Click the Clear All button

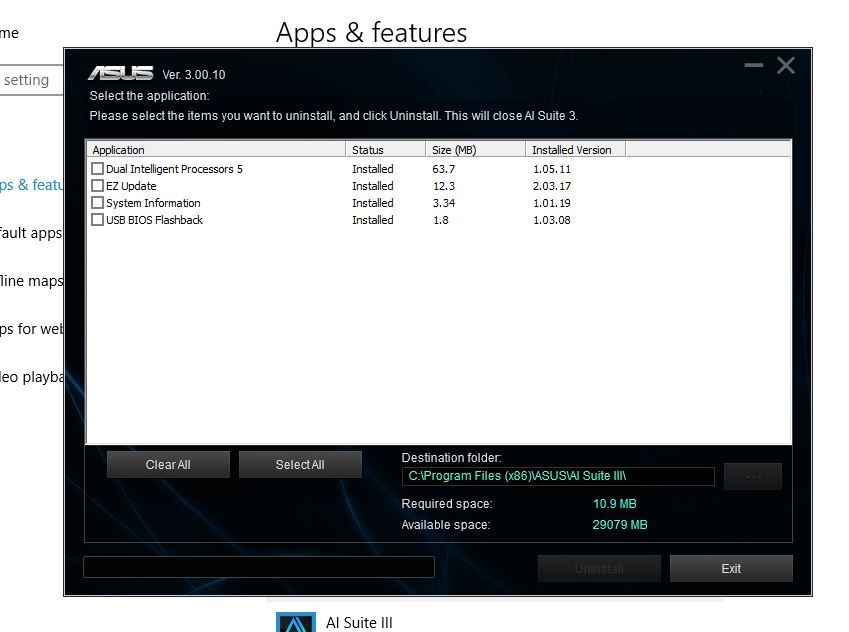point(168,465)
